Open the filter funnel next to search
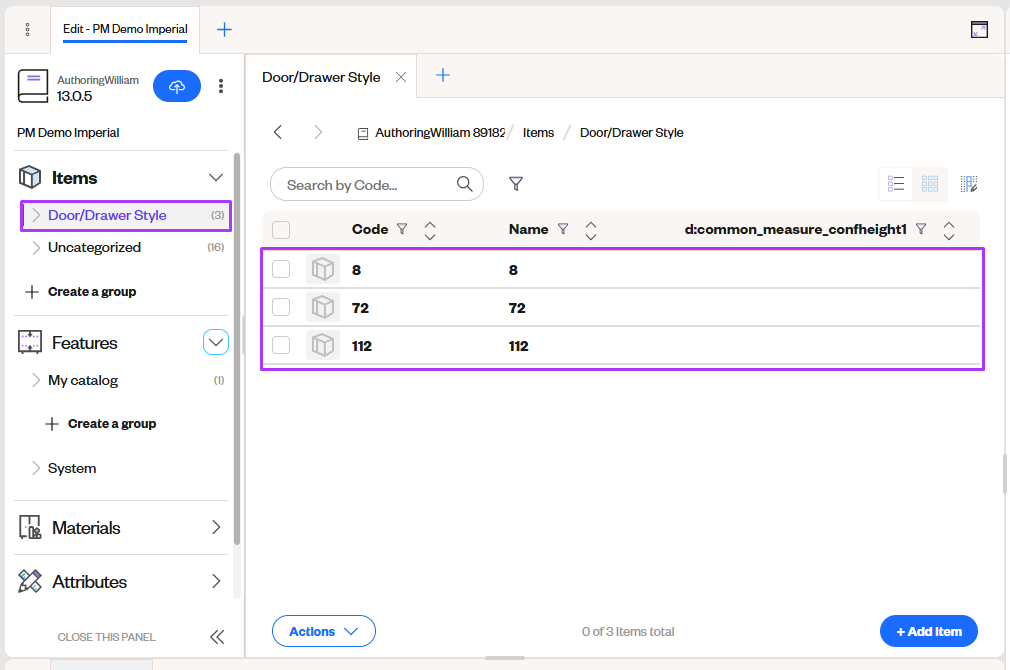The image size is (1010, 670). point(516,184)
